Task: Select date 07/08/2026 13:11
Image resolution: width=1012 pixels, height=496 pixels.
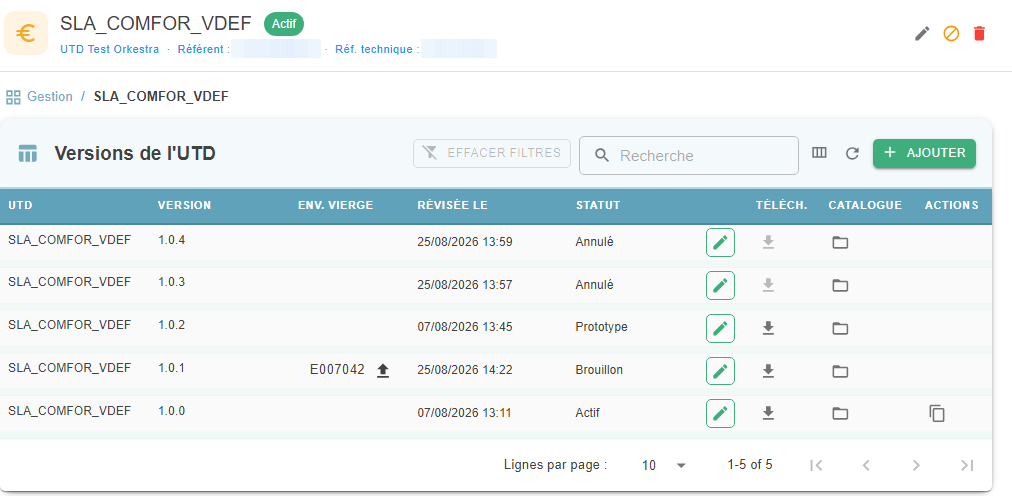Action: pos(465,413)
